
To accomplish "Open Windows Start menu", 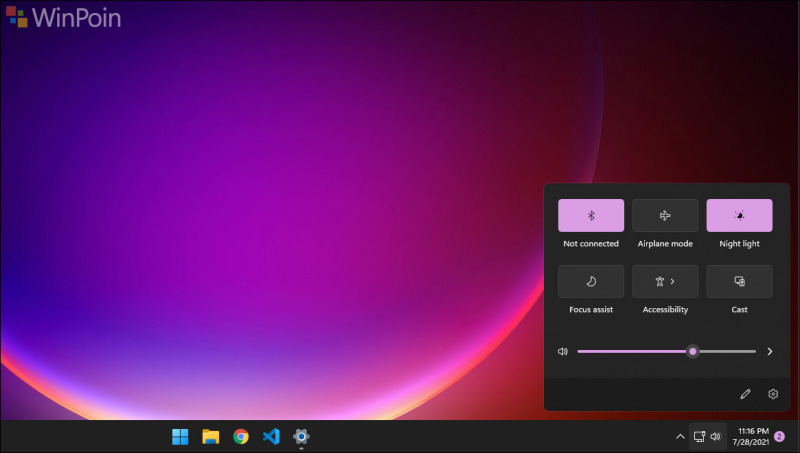I will click(180, 437).
